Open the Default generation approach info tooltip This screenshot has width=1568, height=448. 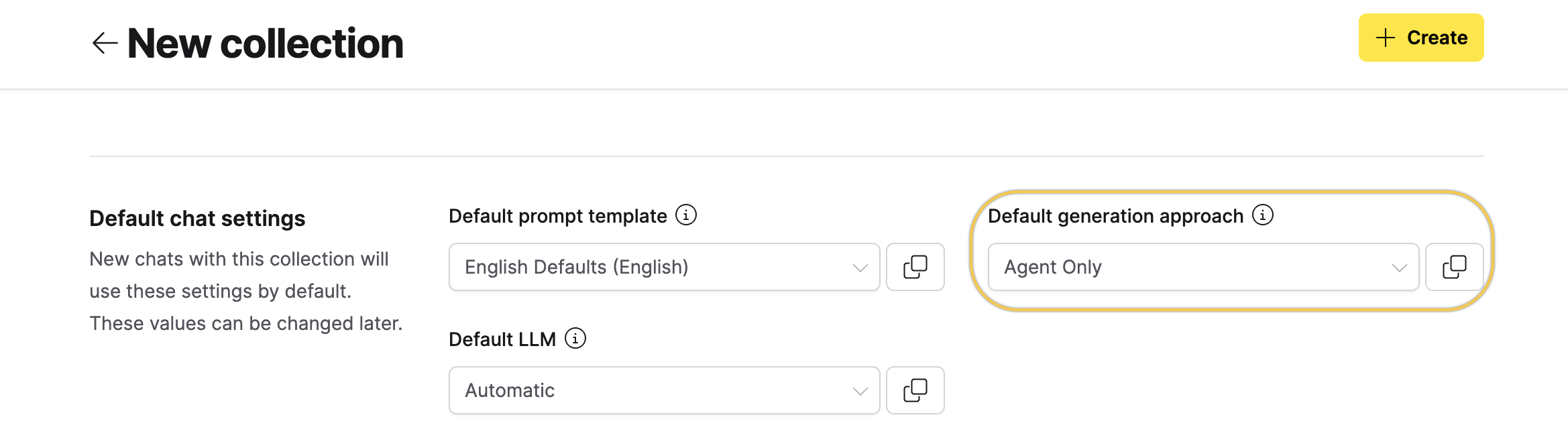(1263, 216)
